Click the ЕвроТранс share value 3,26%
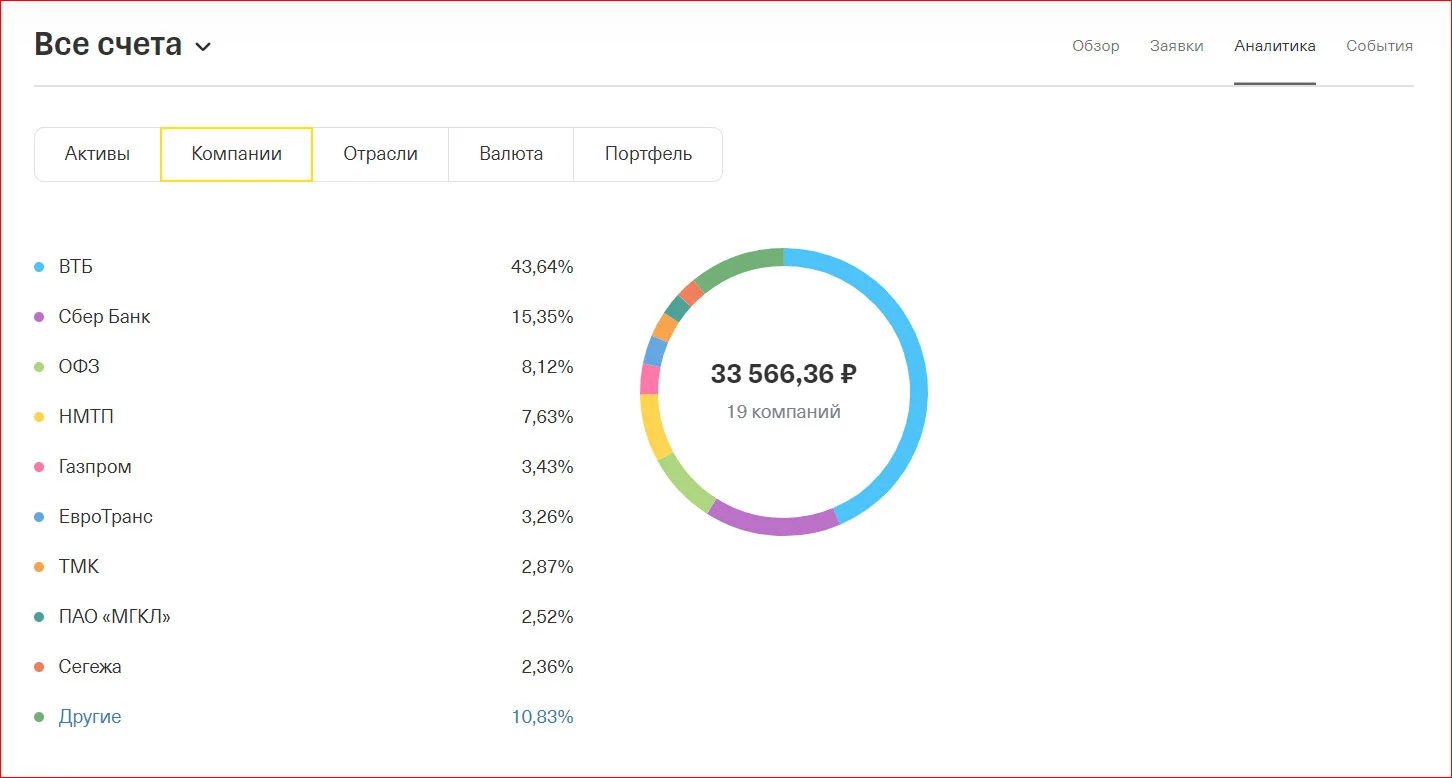The height and width of the screenshot is (778, 1452). 547,517
